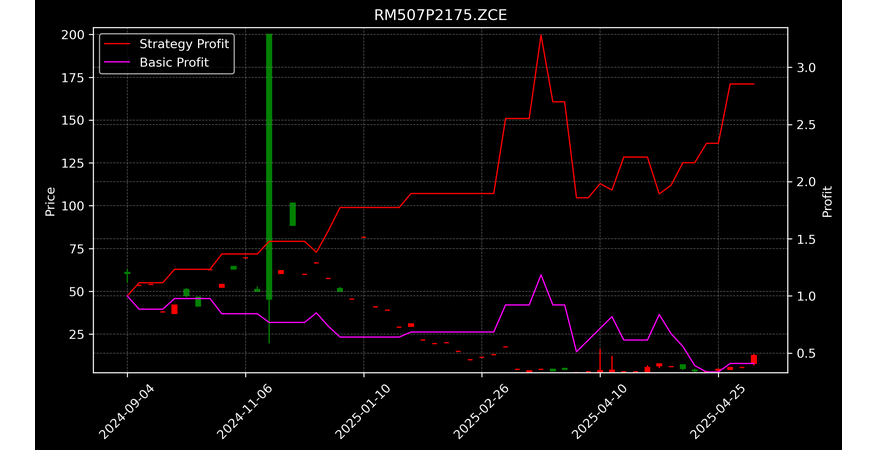Click the 0.5 tick on Profit axis
The image size is (878, 450).
(805, 353)
